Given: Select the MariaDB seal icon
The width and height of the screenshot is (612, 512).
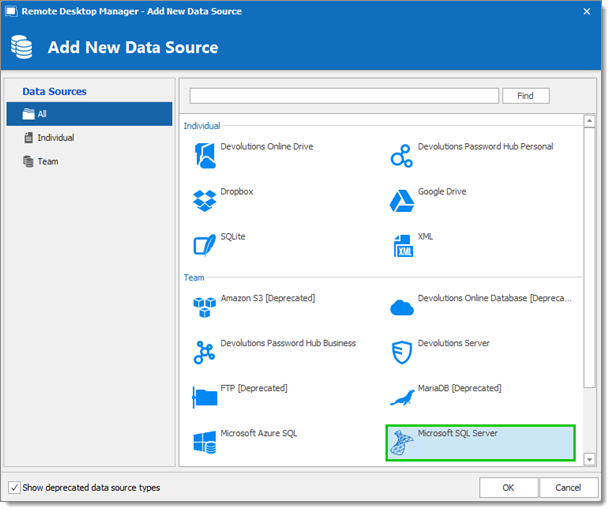Looking at the screenshot, I should pos(402,398).
